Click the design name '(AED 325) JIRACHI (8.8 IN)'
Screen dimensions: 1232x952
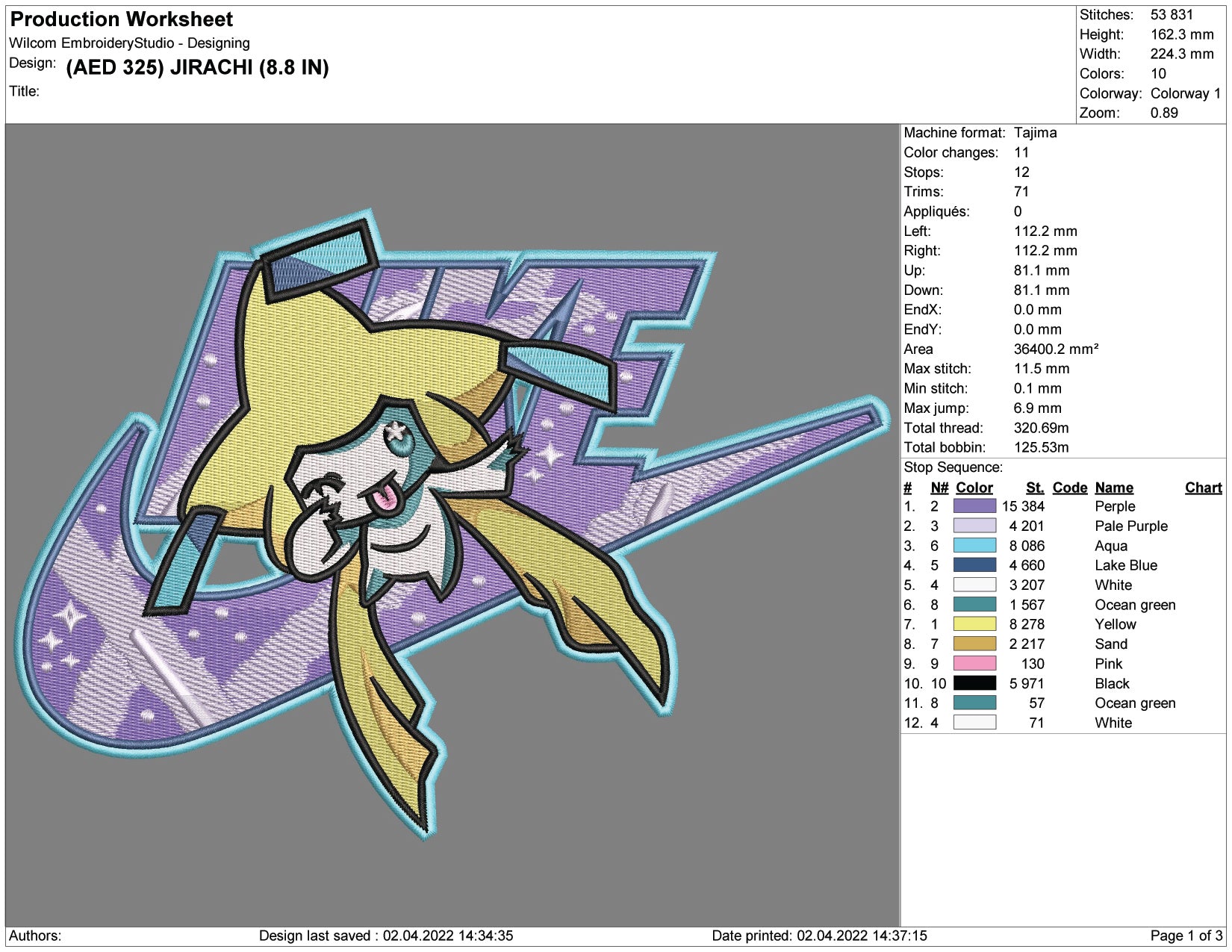(x=198, y=67)
